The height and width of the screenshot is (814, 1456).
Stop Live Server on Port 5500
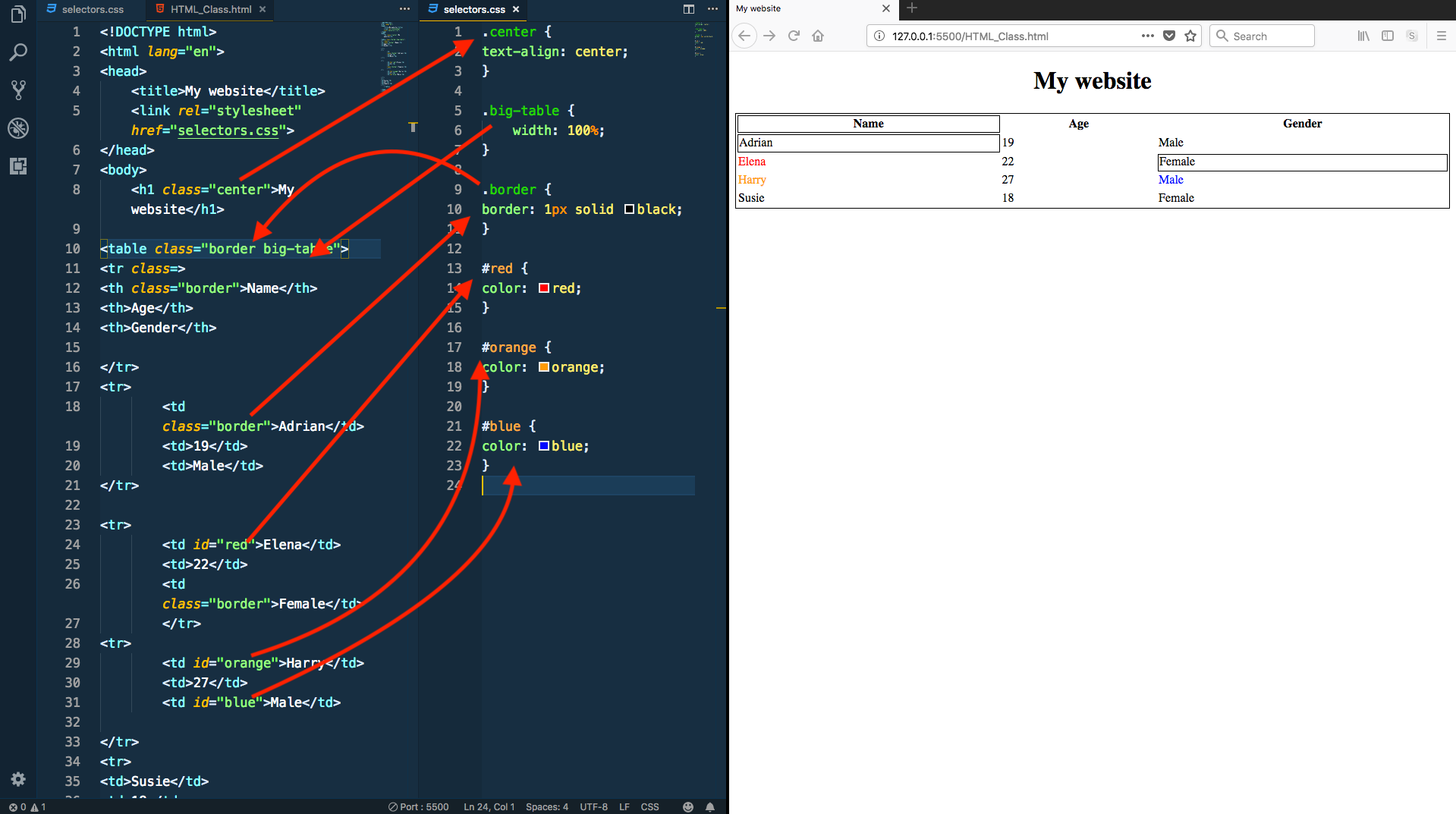pos(419,807)
